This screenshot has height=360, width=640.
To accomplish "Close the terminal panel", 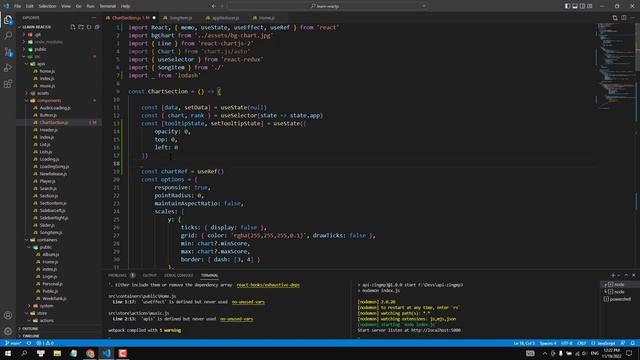I will click(x=634, y=276).
